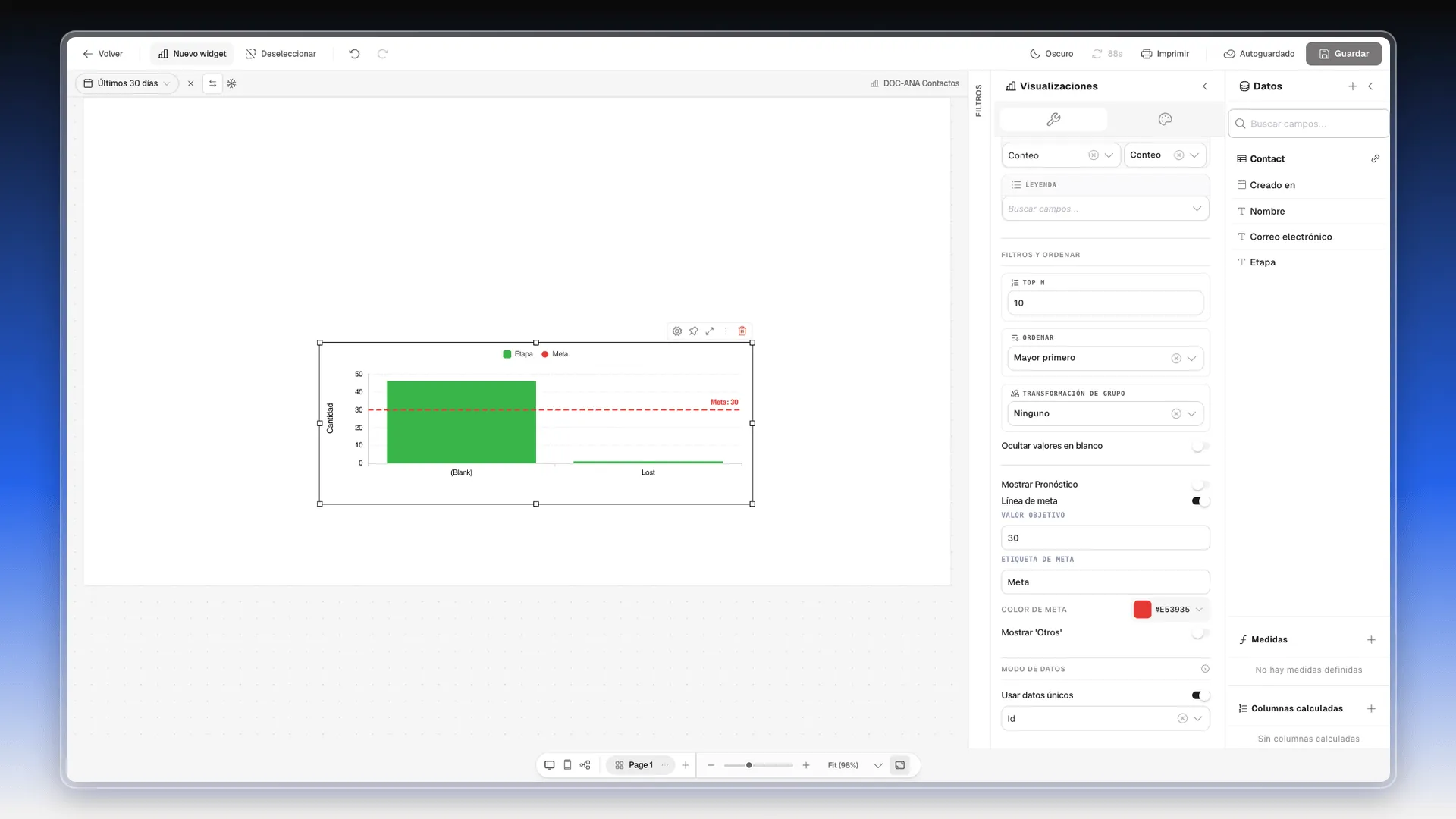The width and height of the screenshot is (1456, 819).
Task: Click the snowflake freeze icon in filter bar
Action: coord(232,83)
